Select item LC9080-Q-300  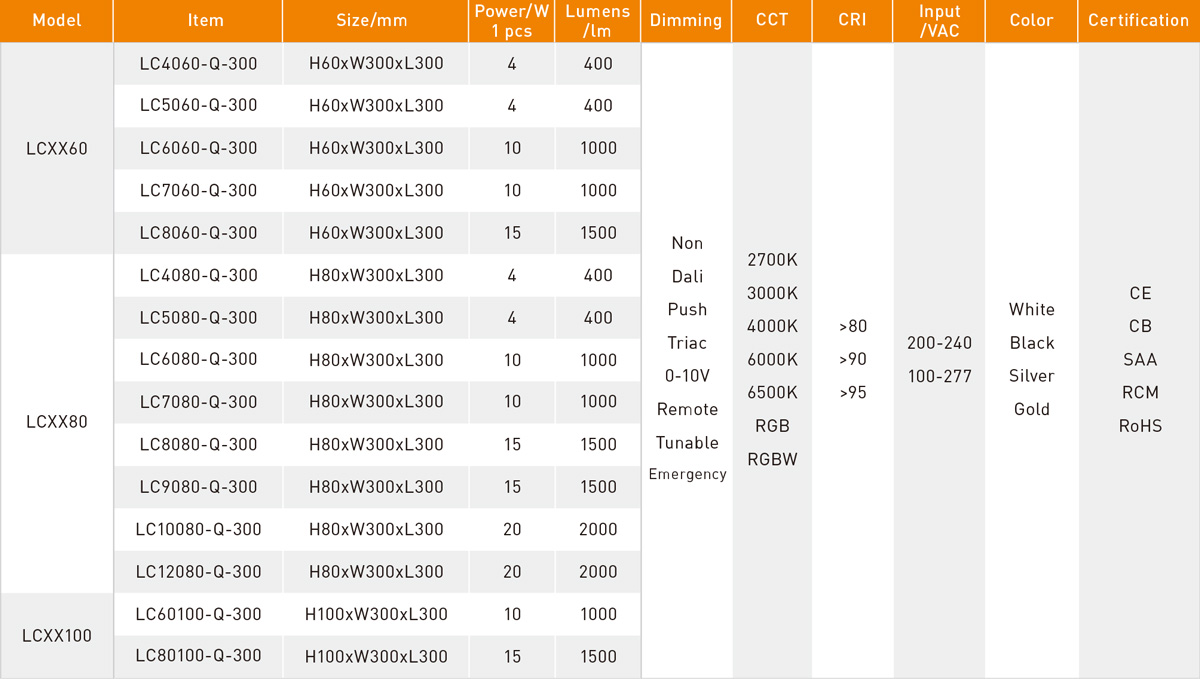pos(198,487)
